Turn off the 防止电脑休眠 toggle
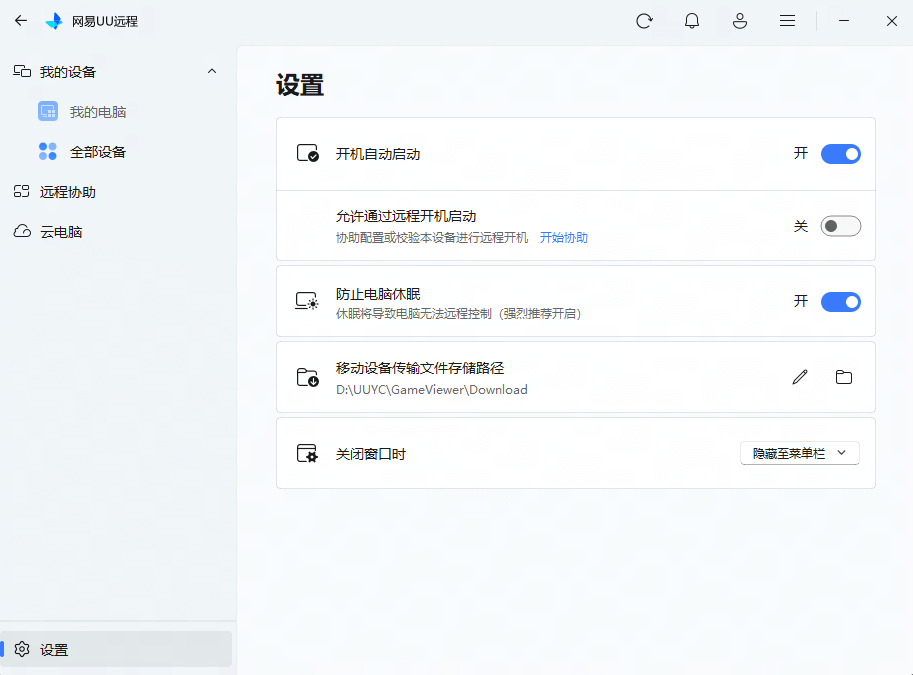The image size is (913, 675). [840, 302]
